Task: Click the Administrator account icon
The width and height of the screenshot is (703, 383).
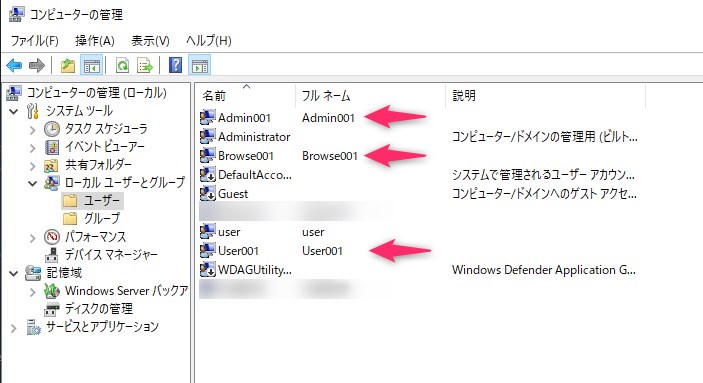Action: coord(207,136)
